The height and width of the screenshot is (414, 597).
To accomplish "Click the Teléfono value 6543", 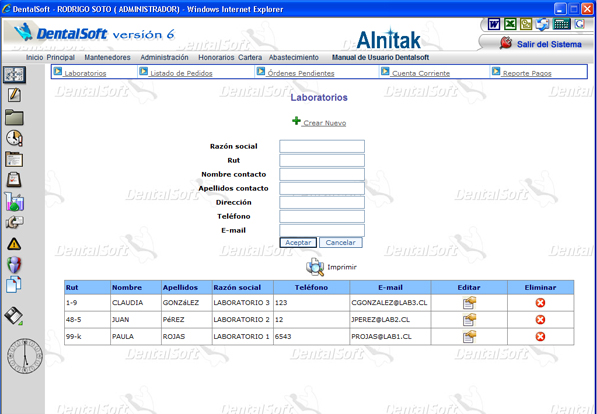I will pos(283,337).
